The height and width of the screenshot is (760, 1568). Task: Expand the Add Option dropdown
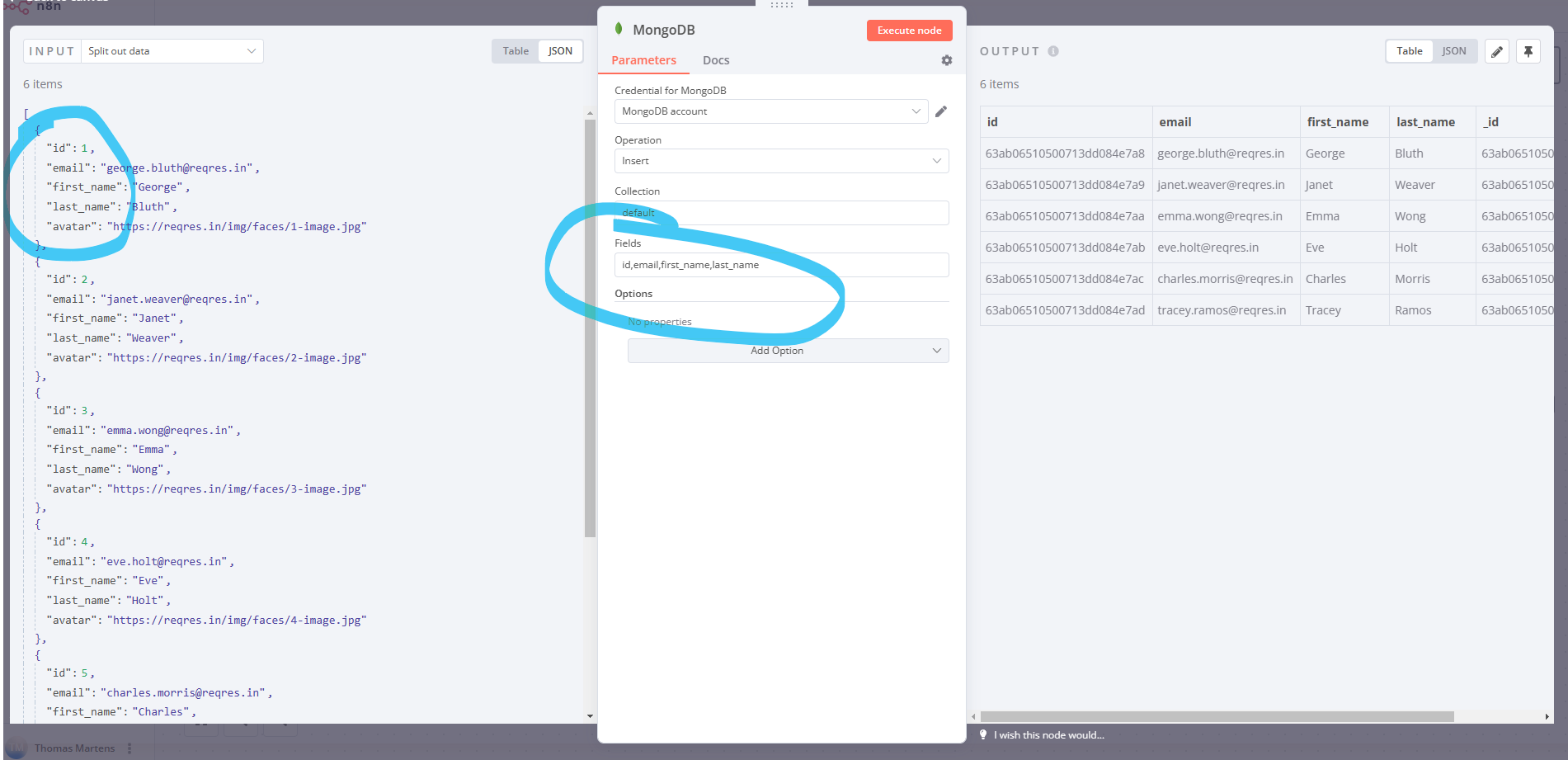point(789,351)
